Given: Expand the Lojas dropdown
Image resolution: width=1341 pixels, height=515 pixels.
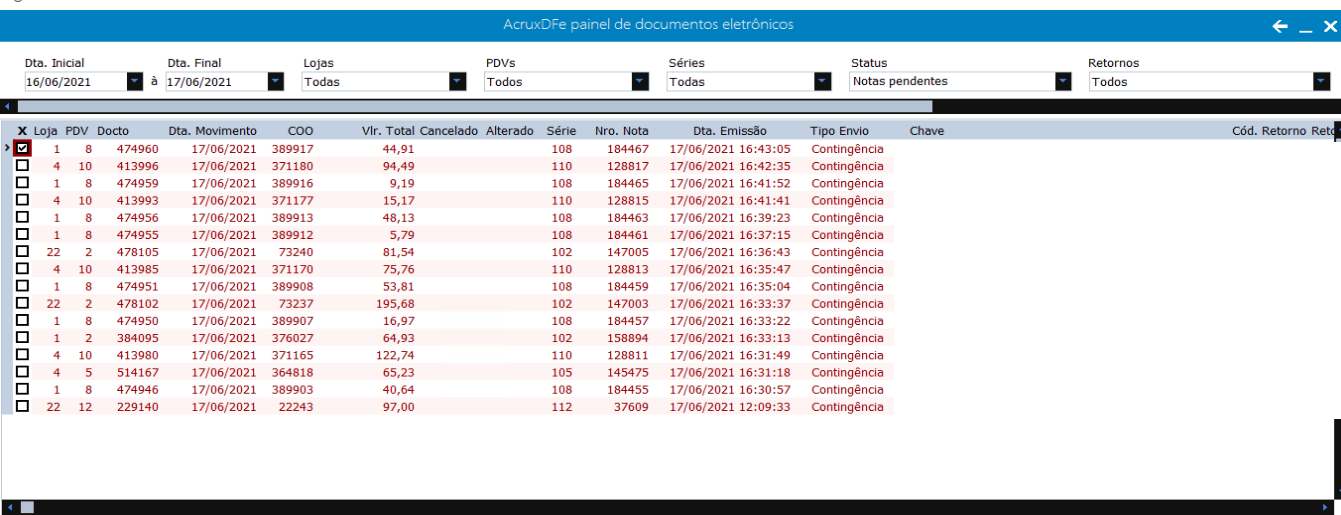Looking at the screenshot, I should pos(458,82).
